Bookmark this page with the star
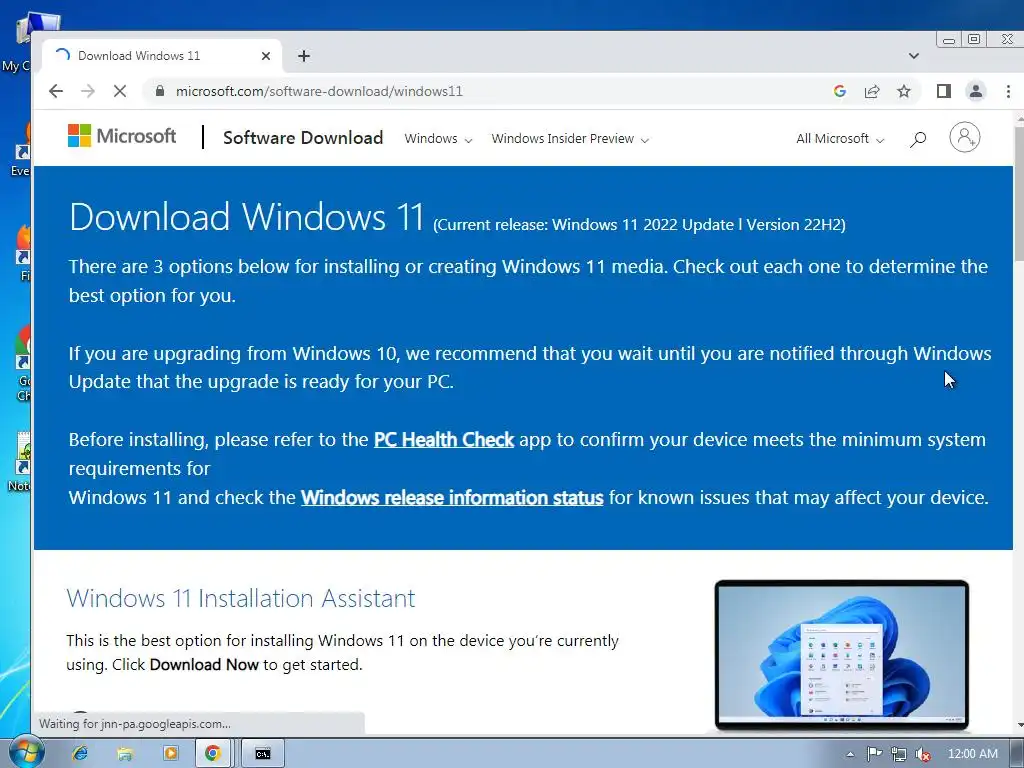Image resolution: width=1024 pixels, height=768 pixels. click(904, 91)
